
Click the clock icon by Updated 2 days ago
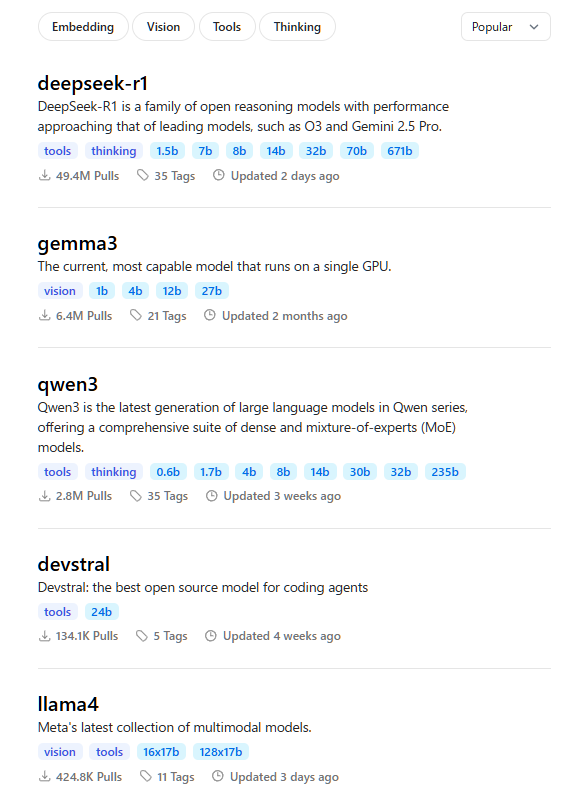[x=219, y=175]
